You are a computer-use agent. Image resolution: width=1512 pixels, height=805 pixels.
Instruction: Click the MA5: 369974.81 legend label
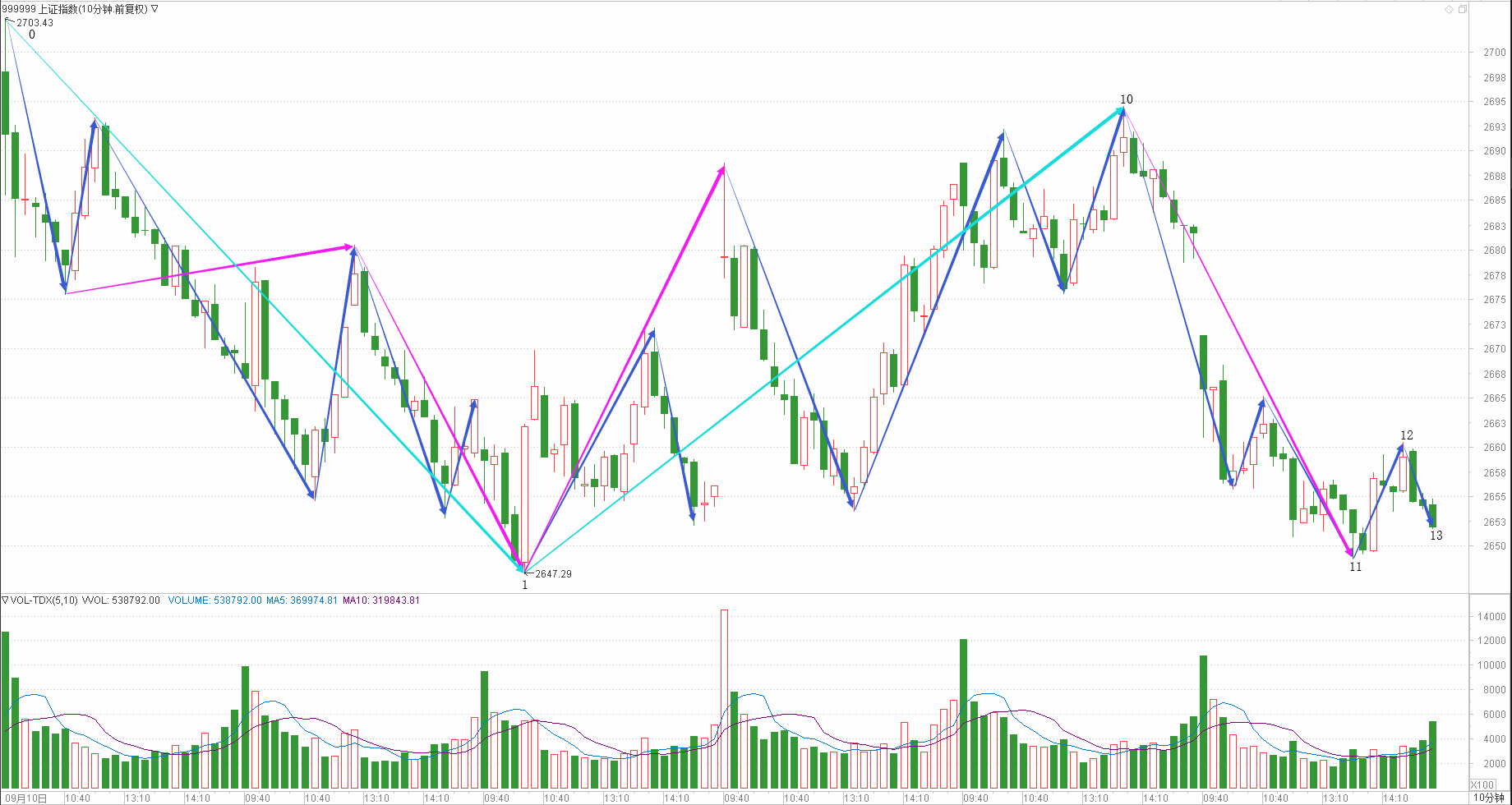(302, 600)
